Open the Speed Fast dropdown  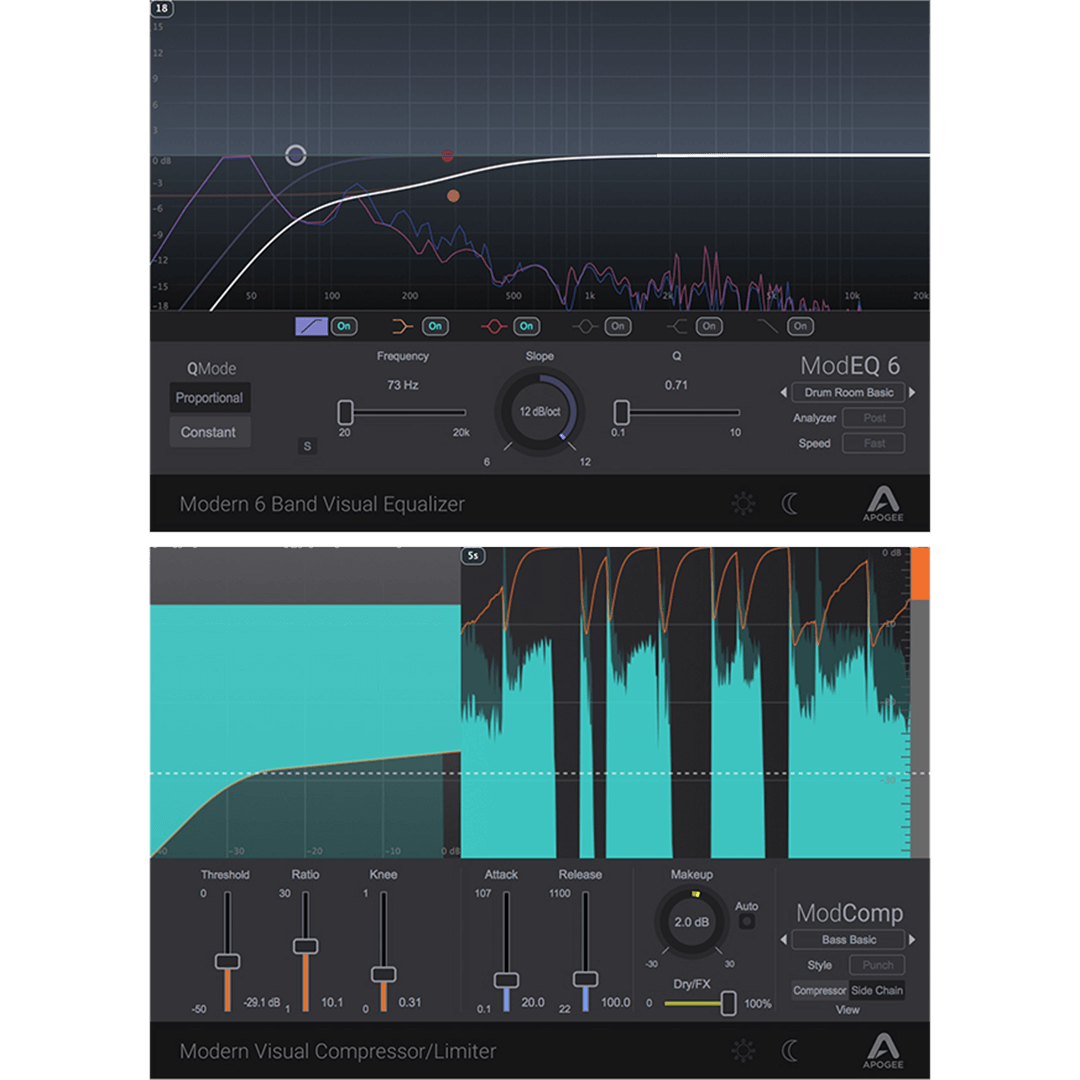tap(874, 444)
